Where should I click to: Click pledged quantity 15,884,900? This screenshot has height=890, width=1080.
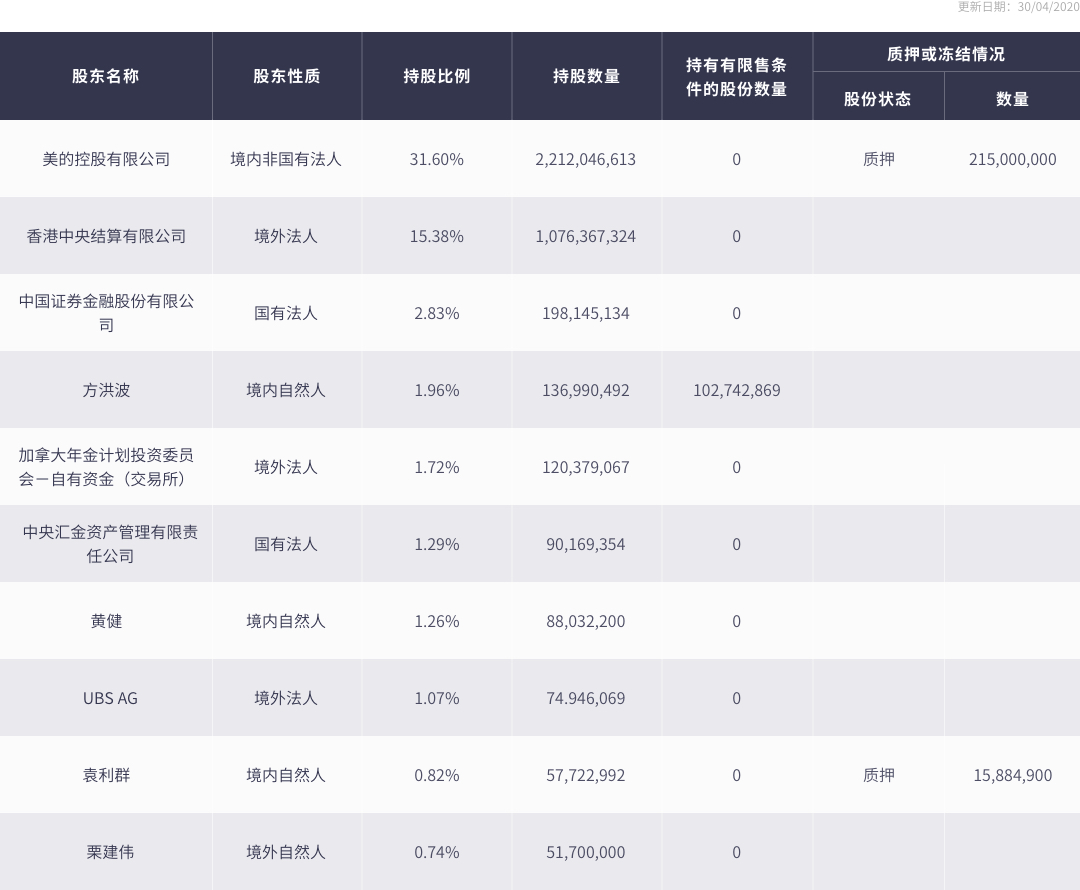[1012, 776]
